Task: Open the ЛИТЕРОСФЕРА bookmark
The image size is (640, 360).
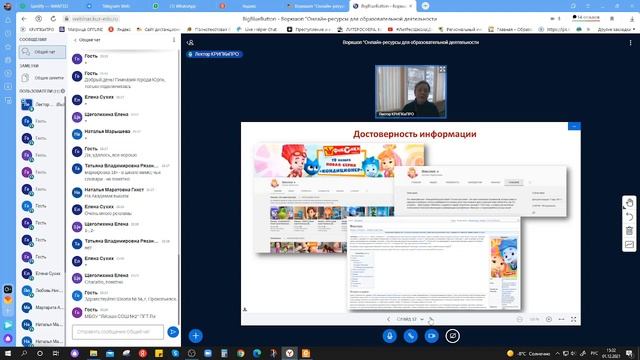Action: pyautogui.click(x=359, y=29)
